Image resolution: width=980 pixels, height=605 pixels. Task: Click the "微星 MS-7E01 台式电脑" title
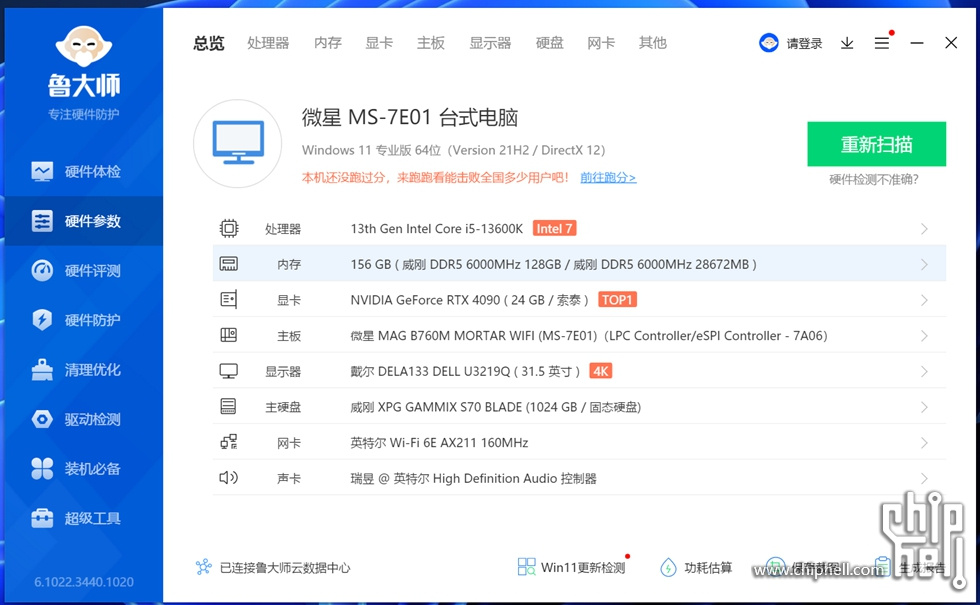coord(410,118)
